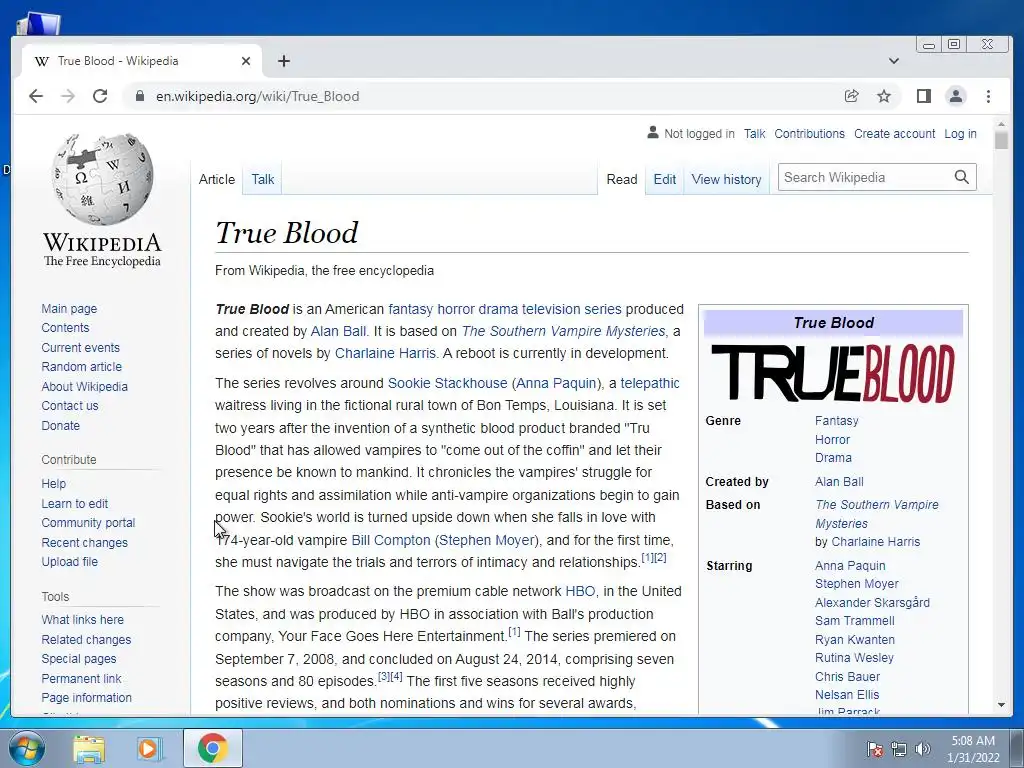Open the Action Center flag icon
Screen dimensions: 1024x768
click(x=874, y=749)
